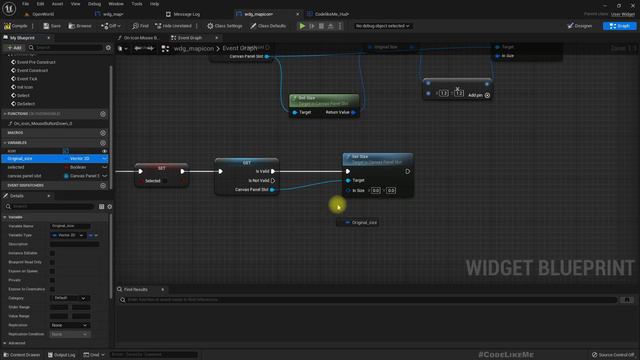
Task: Focus the My Blueprint search field
Action: coord(65,47)
